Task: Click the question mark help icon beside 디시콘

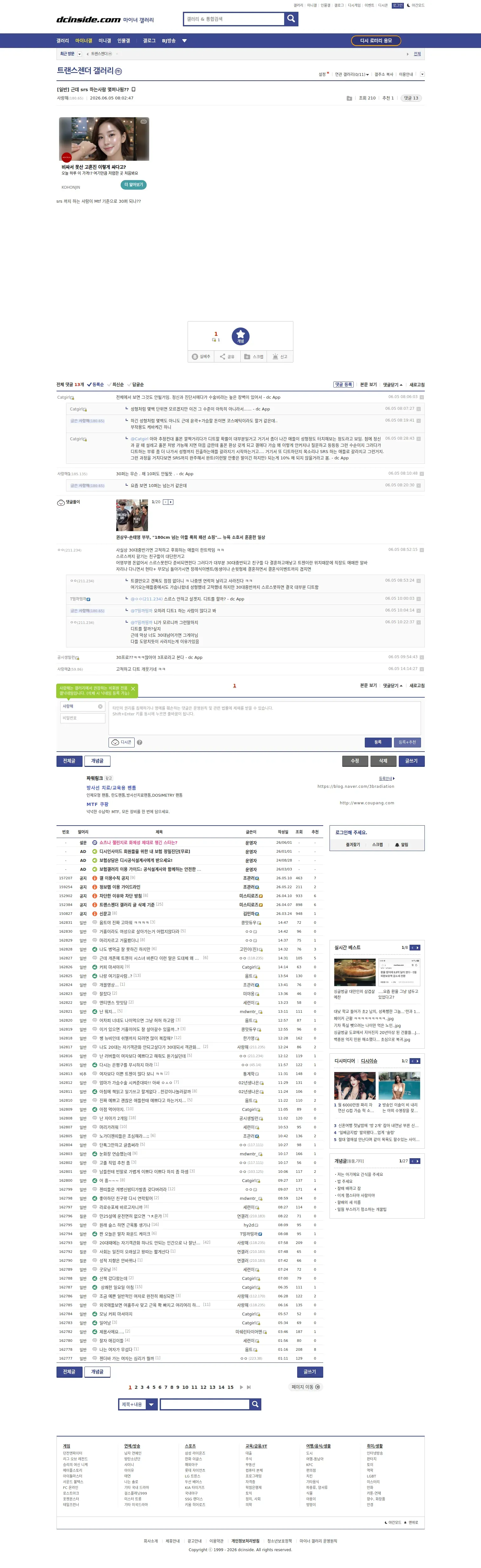Action: point(140,743)
